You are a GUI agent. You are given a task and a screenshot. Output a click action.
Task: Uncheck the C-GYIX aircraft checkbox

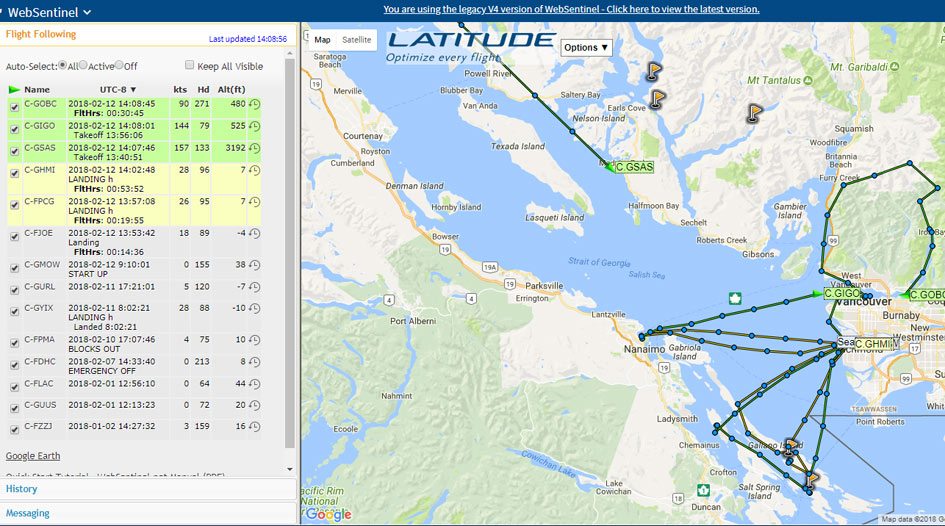(14, 311)
